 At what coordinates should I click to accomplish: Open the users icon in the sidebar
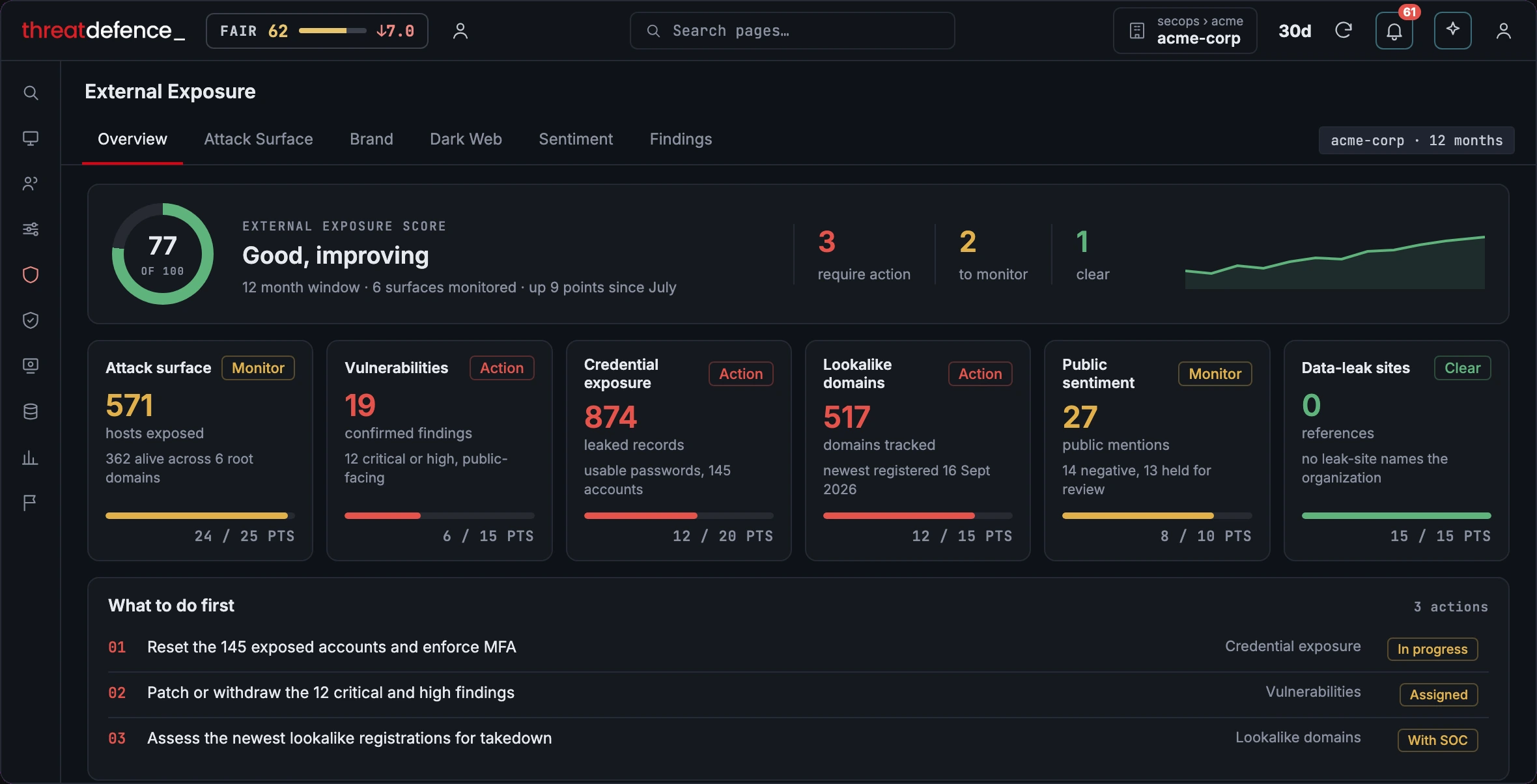point(31,184)
